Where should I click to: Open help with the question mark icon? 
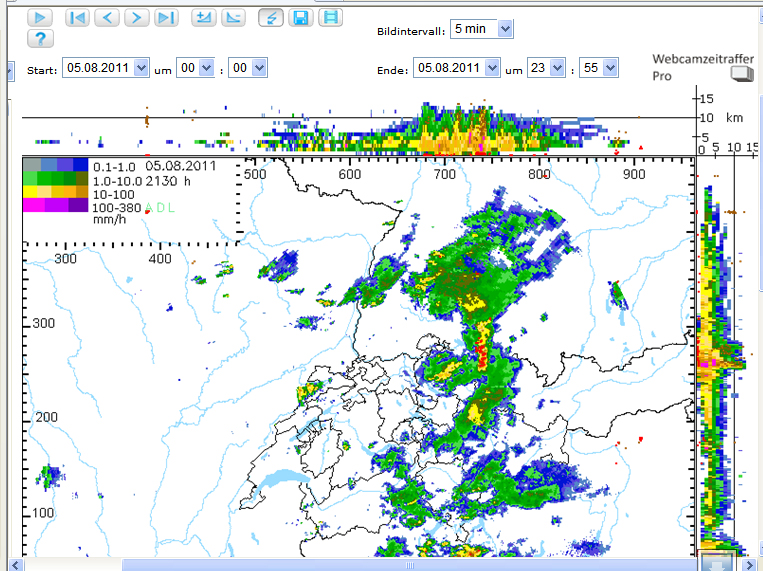[39, 39]
